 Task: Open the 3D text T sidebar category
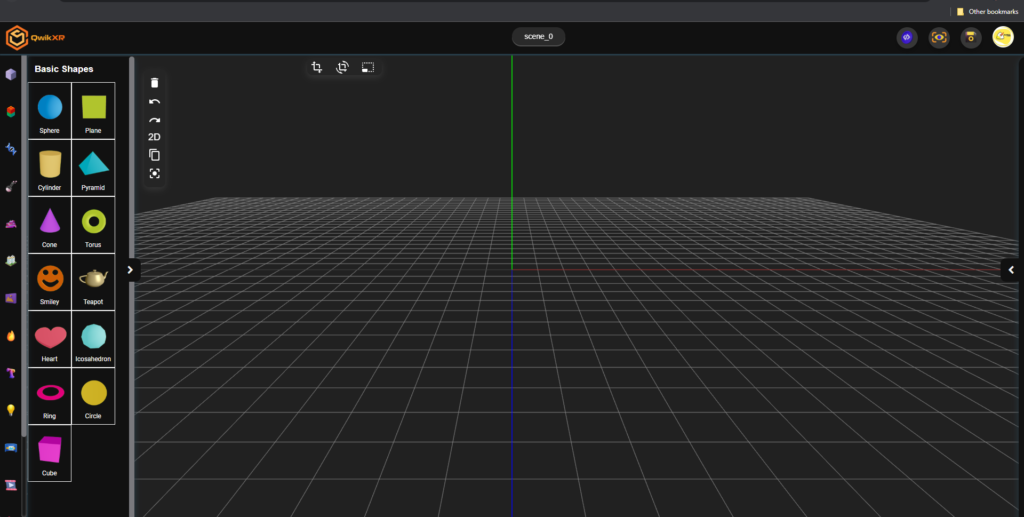click(10, 373)
